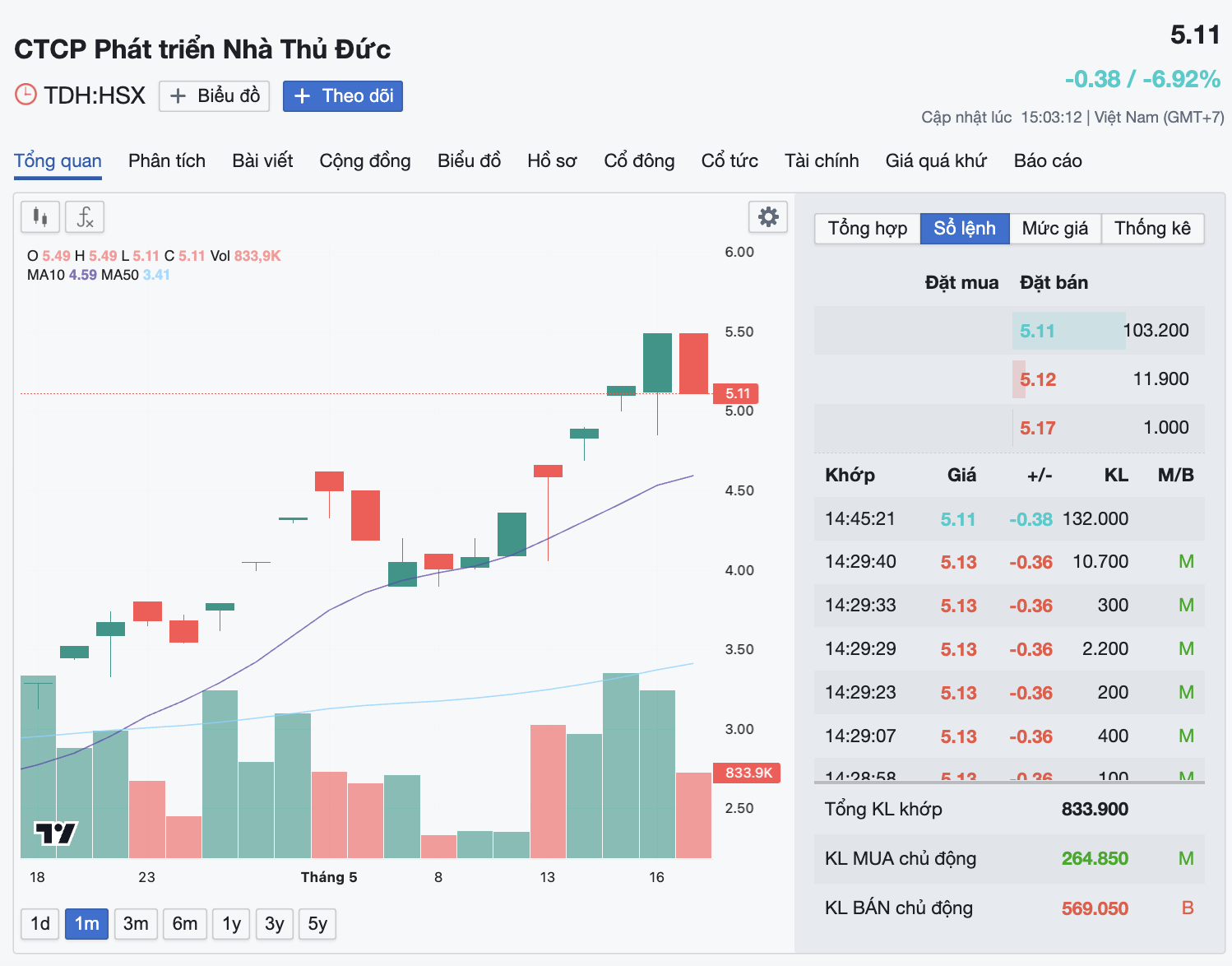
Task: Select the 14:29:23 matched trade row
Action: point(1009,693)
